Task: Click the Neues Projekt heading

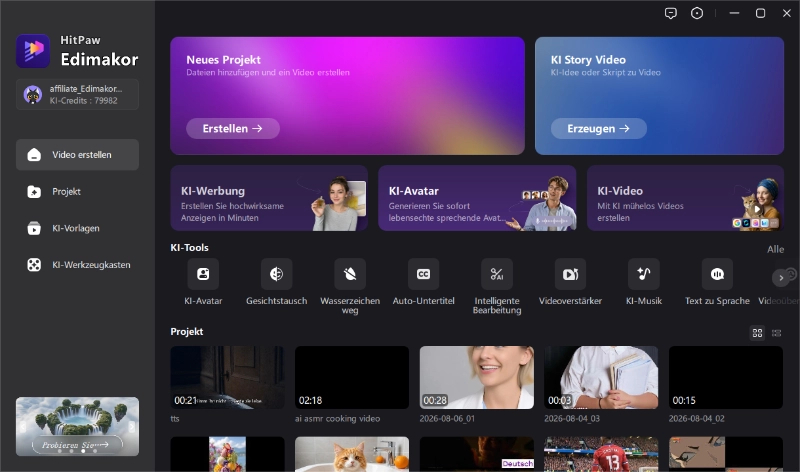Action: click(223, 60)
